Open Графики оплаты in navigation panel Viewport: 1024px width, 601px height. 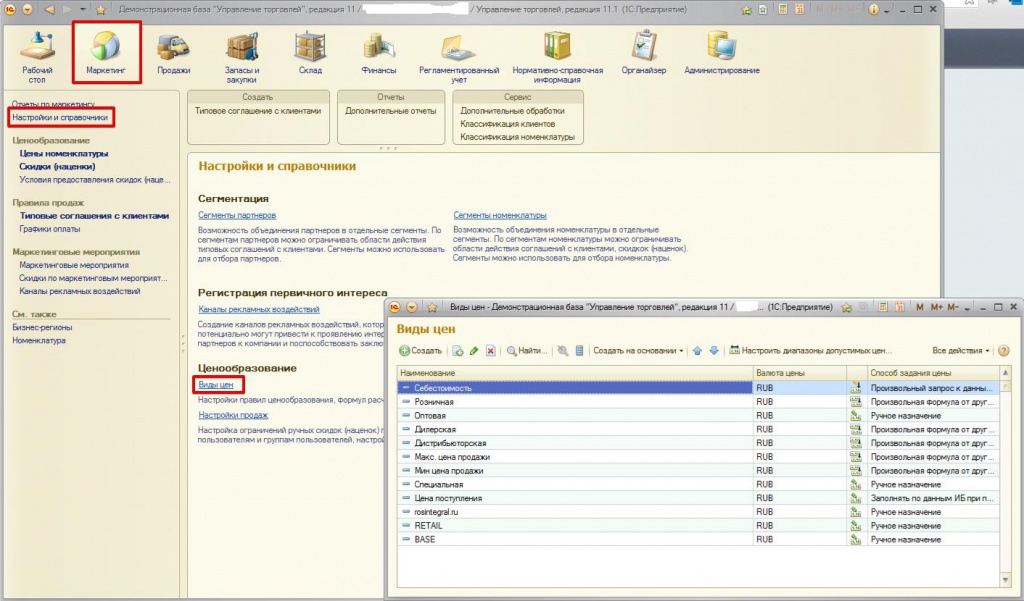coord(50,229)
